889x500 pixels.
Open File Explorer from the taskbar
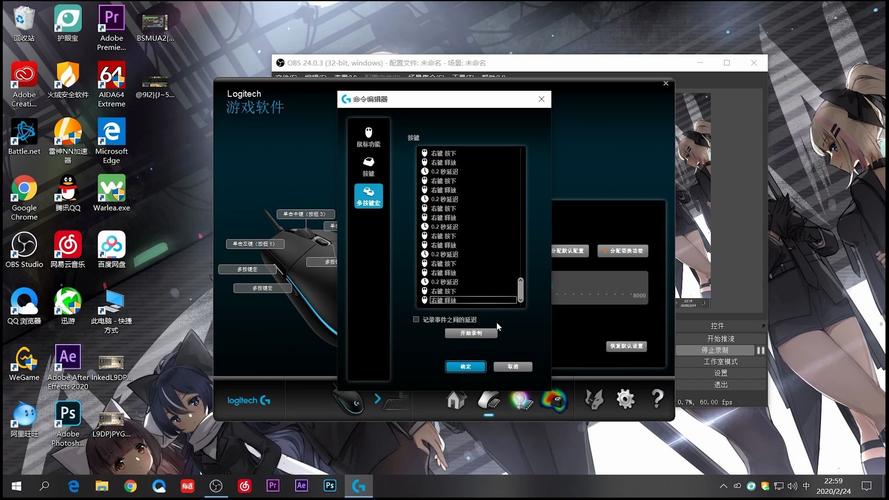(101, 486)
